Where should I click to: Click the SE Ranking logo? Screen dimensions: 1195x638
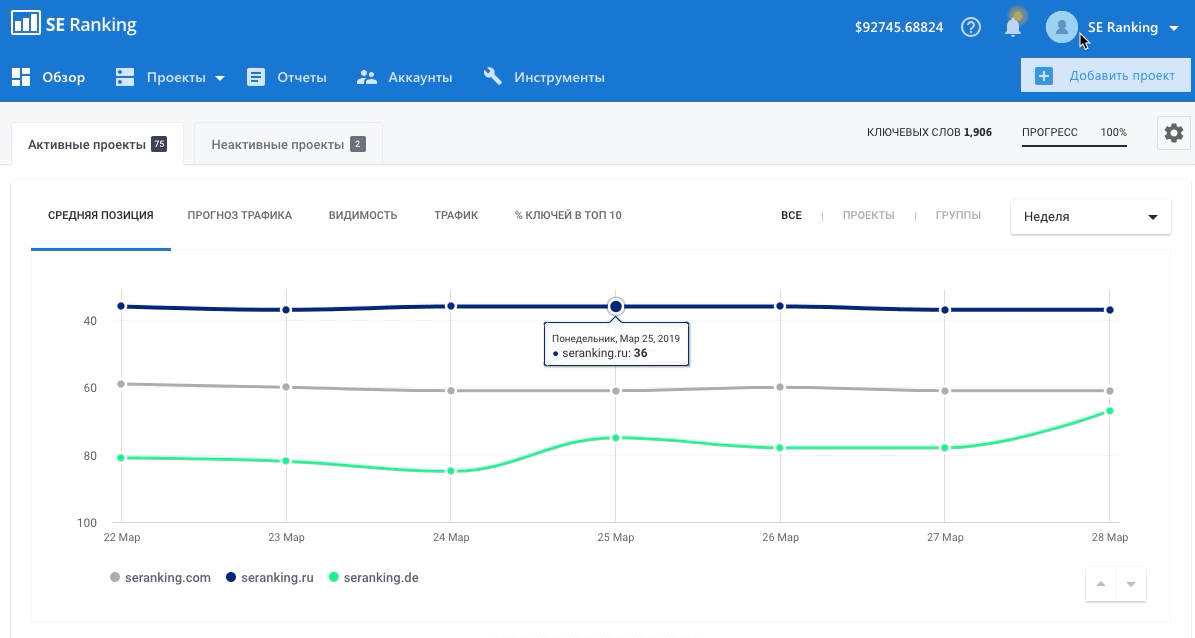click(x=74, y=24)
